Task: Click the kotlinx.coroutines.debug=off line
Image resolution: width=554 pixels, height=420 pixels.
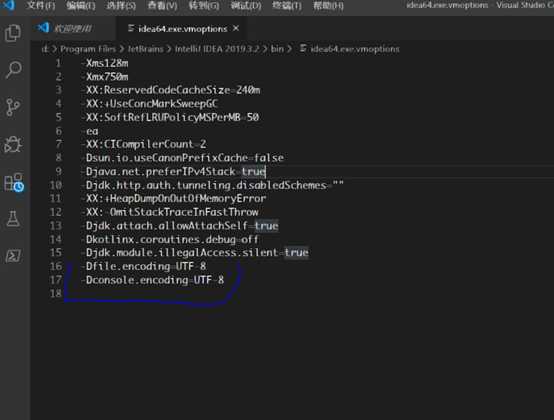Action: [170, 239]
